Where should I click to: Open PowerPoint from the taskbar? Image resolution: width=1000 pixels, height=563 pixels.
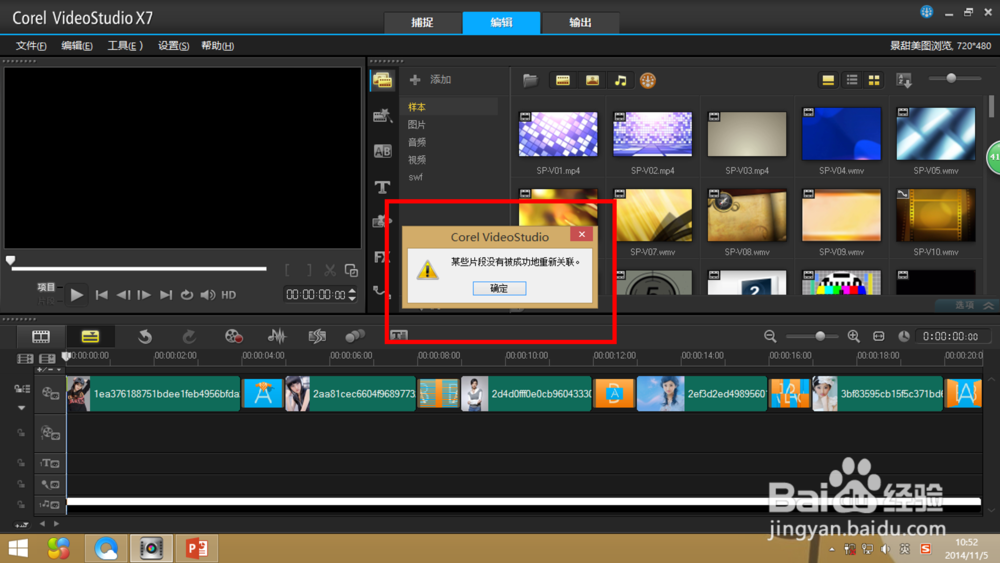tap(196, 548)
